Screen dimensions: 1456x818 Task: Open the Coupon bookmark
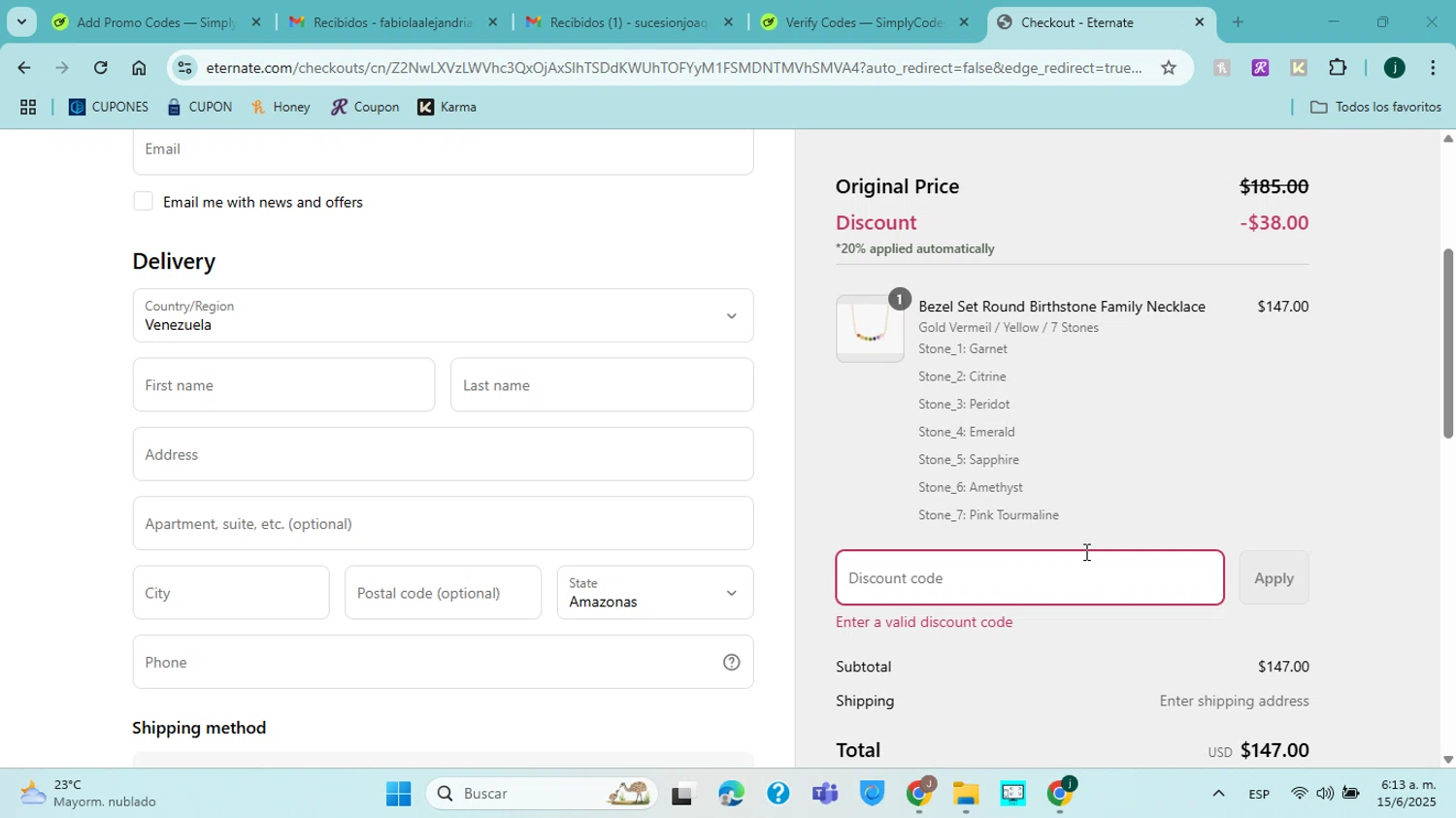tap(365, 108)
